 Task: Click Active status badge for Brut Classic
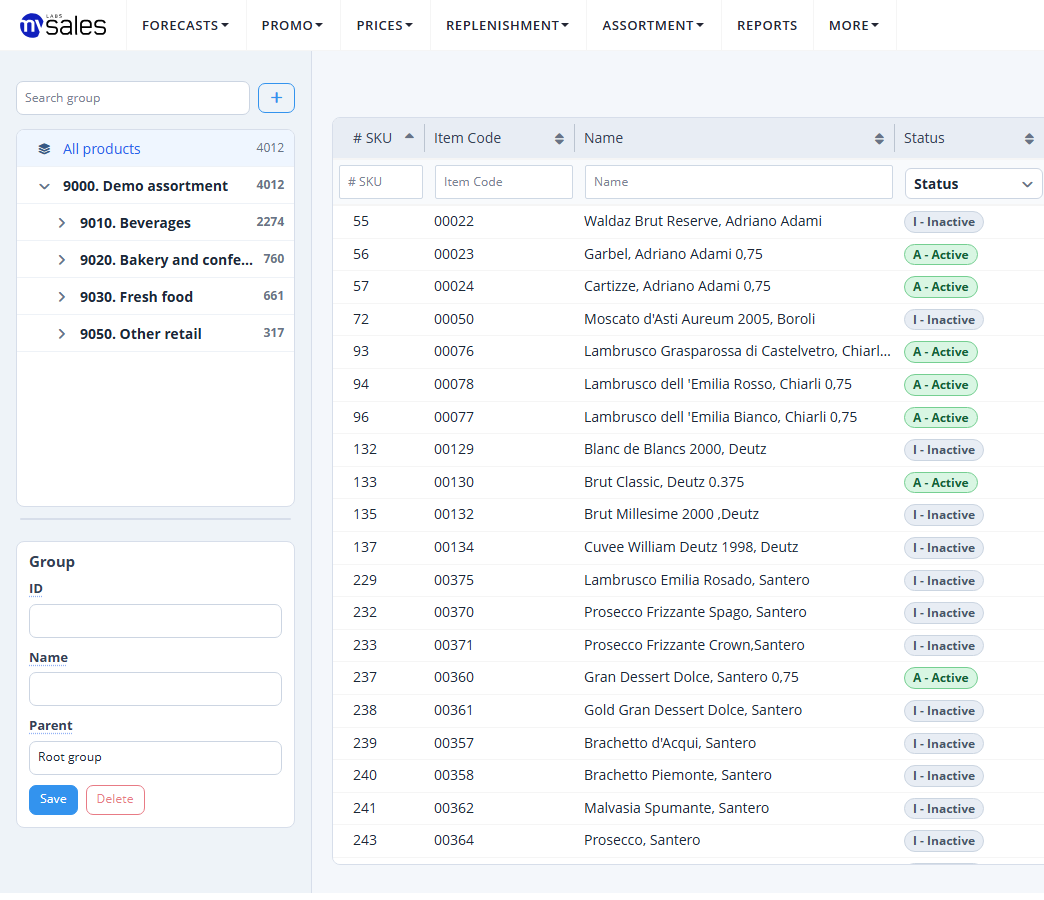[x=940, y=483]
